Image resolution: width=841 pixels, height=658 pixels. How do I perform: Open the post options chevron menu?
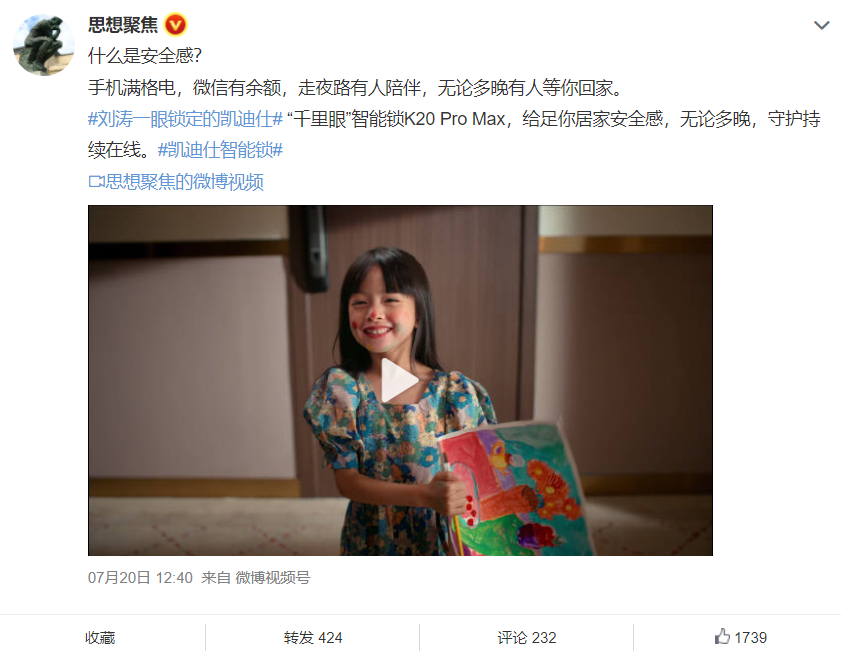821,25
